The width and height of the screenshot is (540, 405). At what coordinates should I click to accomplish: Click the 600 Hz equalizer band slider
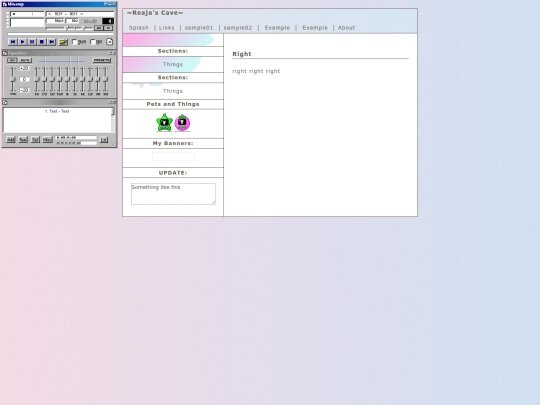tap(60, 80)
